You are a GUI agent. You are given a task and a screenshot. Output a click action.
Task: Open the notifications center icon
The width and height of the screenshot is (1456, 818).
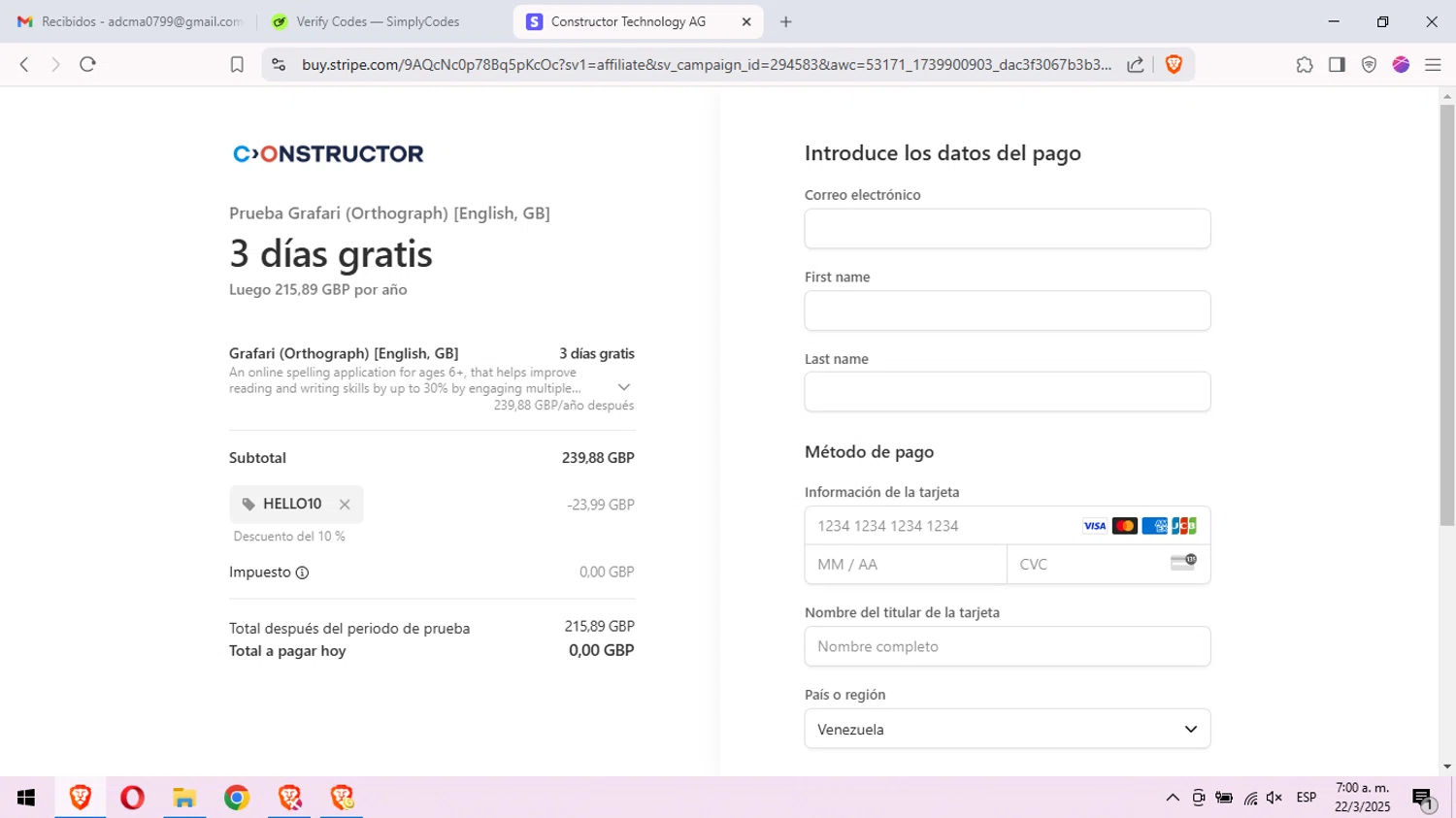(1423, 799)
